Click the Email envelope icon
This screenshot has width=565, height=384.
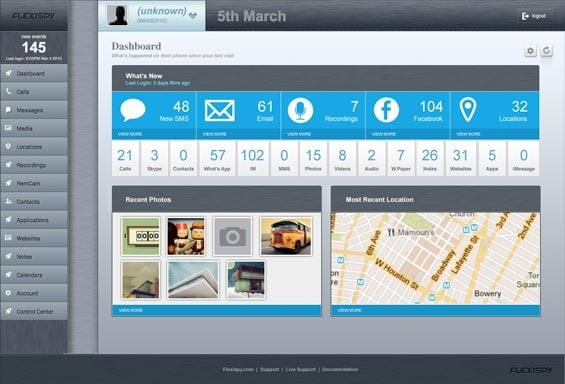click(x=219, y=111)
